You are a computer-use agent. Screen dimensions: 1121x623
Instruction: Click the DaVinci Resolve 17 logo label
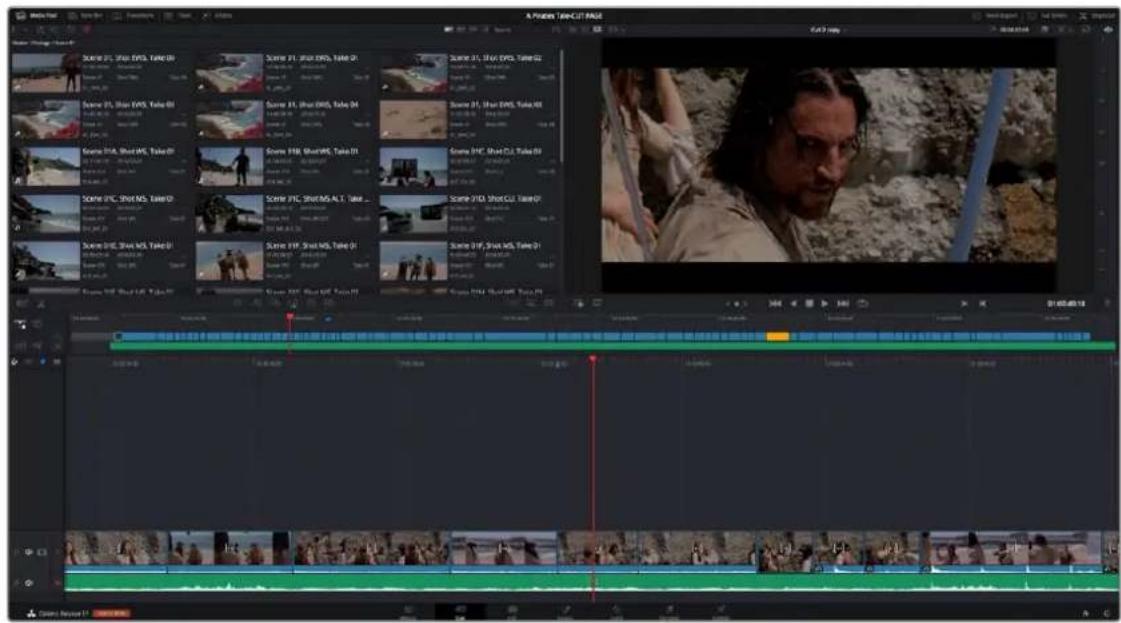[x=58, y=613]
